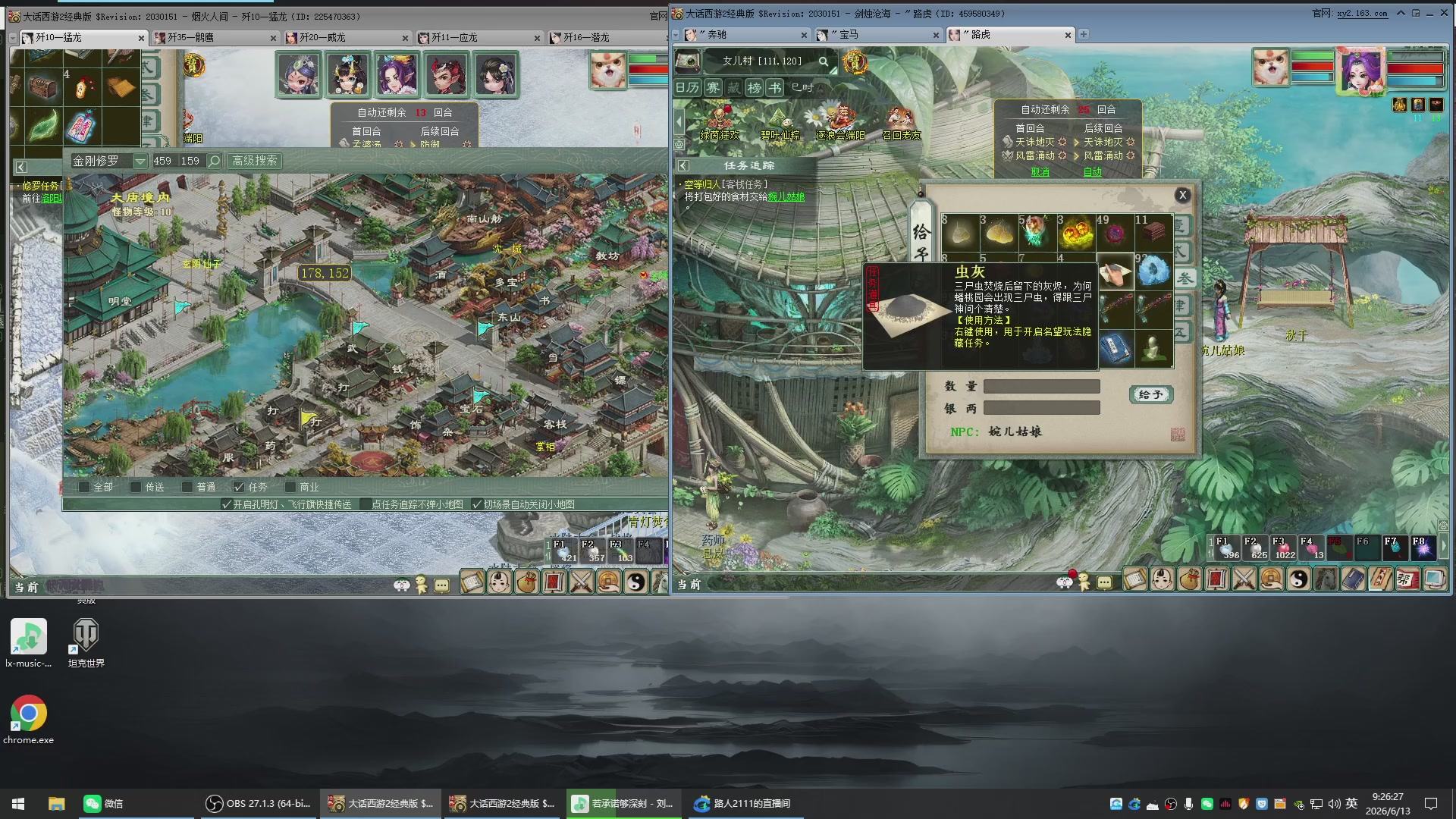Open the world map icon in right window
The height and width of the screenshot is (819, 1456).
point(688,61)
